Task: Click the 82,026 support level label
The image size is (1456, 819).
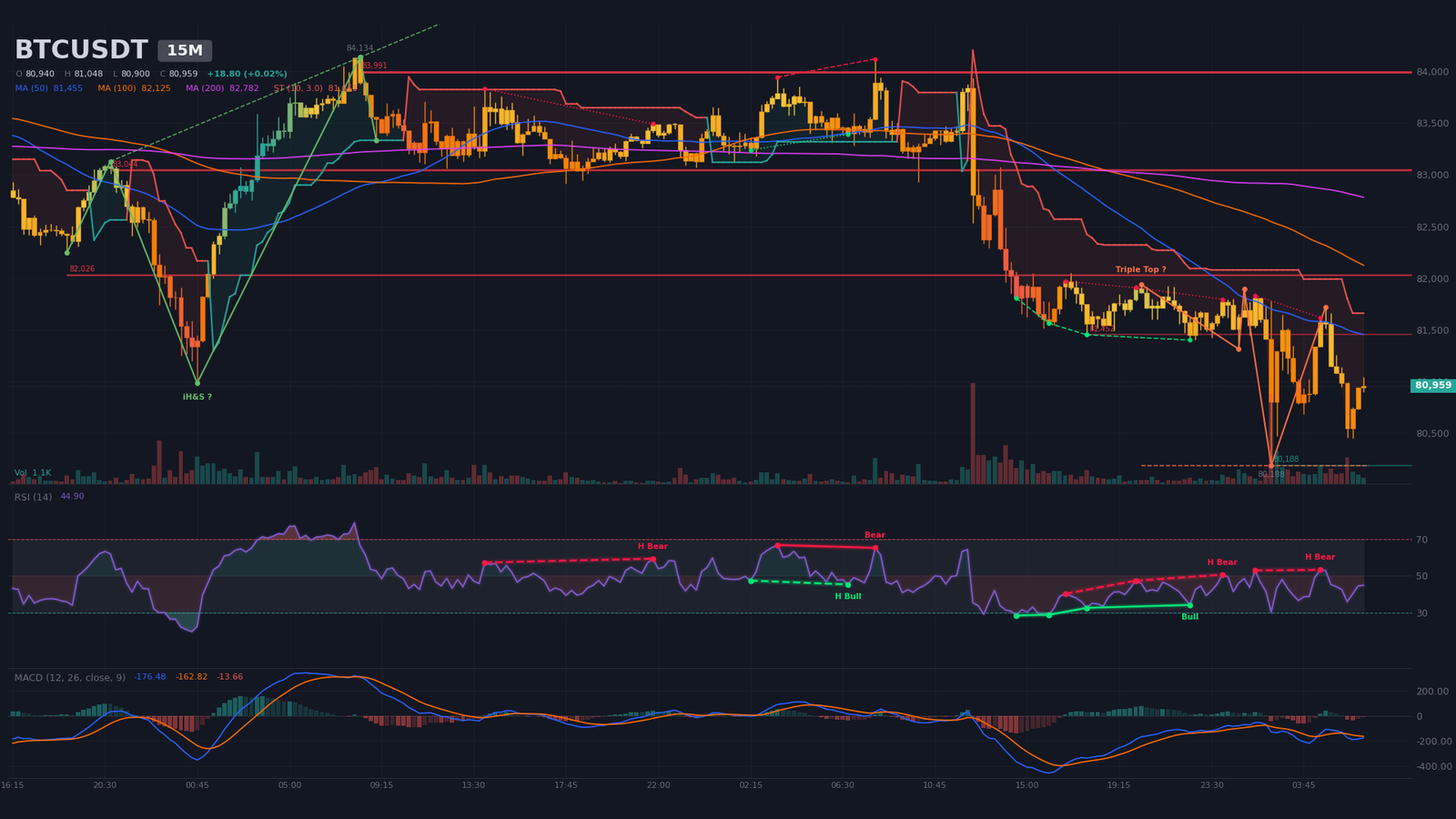Action: point(82,268)
